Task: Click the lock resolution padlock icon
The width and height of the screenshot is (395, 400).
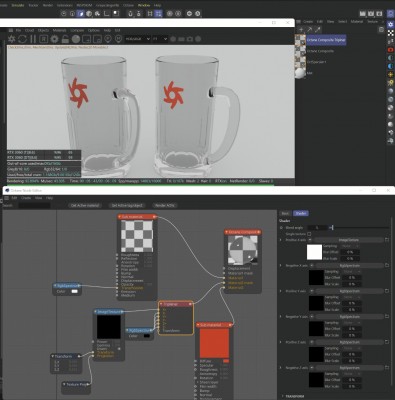Action: [65, 39]
